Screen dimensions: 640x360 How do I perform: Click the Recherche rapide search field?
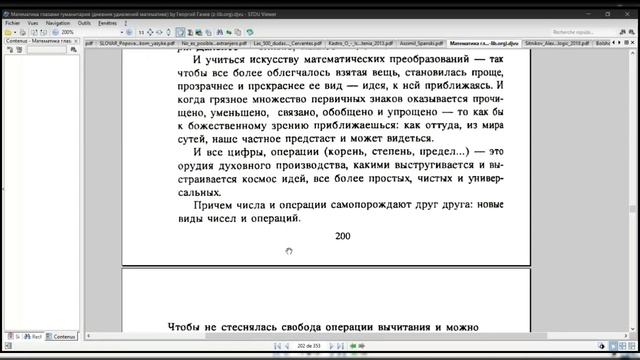584,32
